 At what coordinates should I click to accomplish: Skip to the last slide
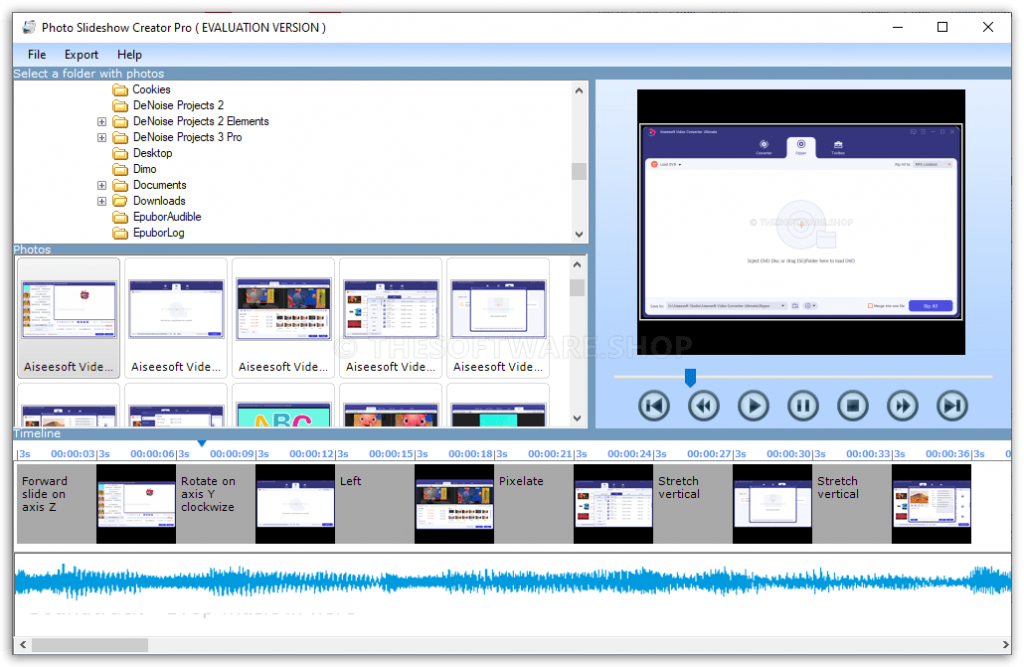[x=952, y=405]
